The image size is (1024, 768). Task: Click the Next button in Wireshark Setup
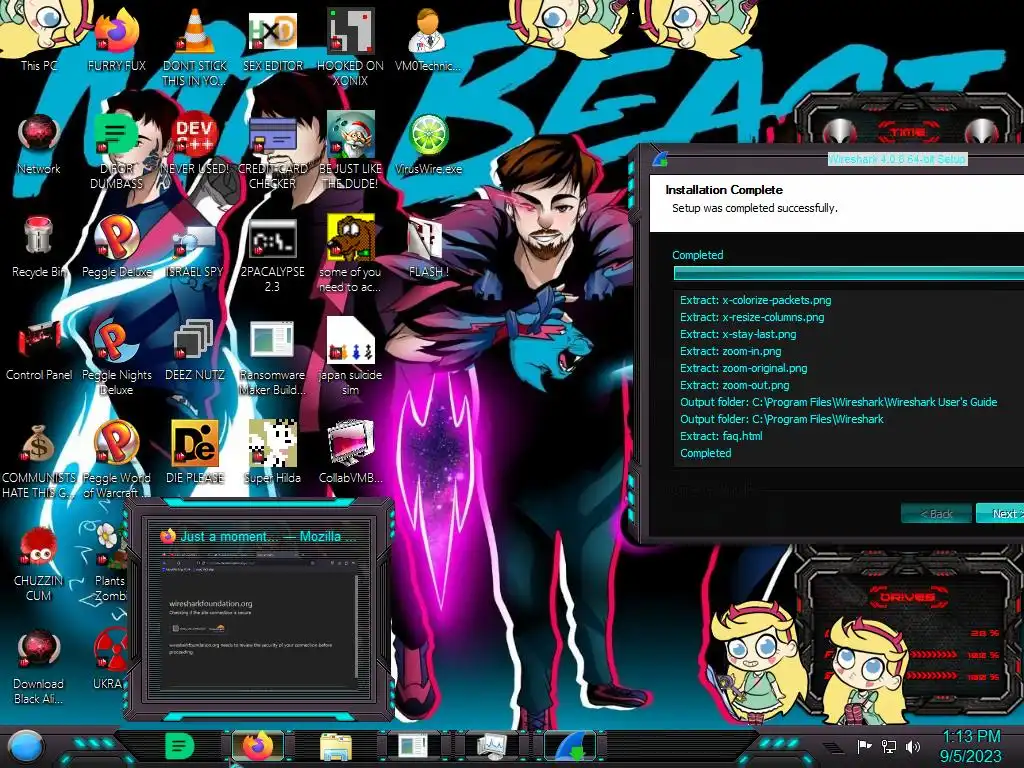click(x=1000, y=513)
